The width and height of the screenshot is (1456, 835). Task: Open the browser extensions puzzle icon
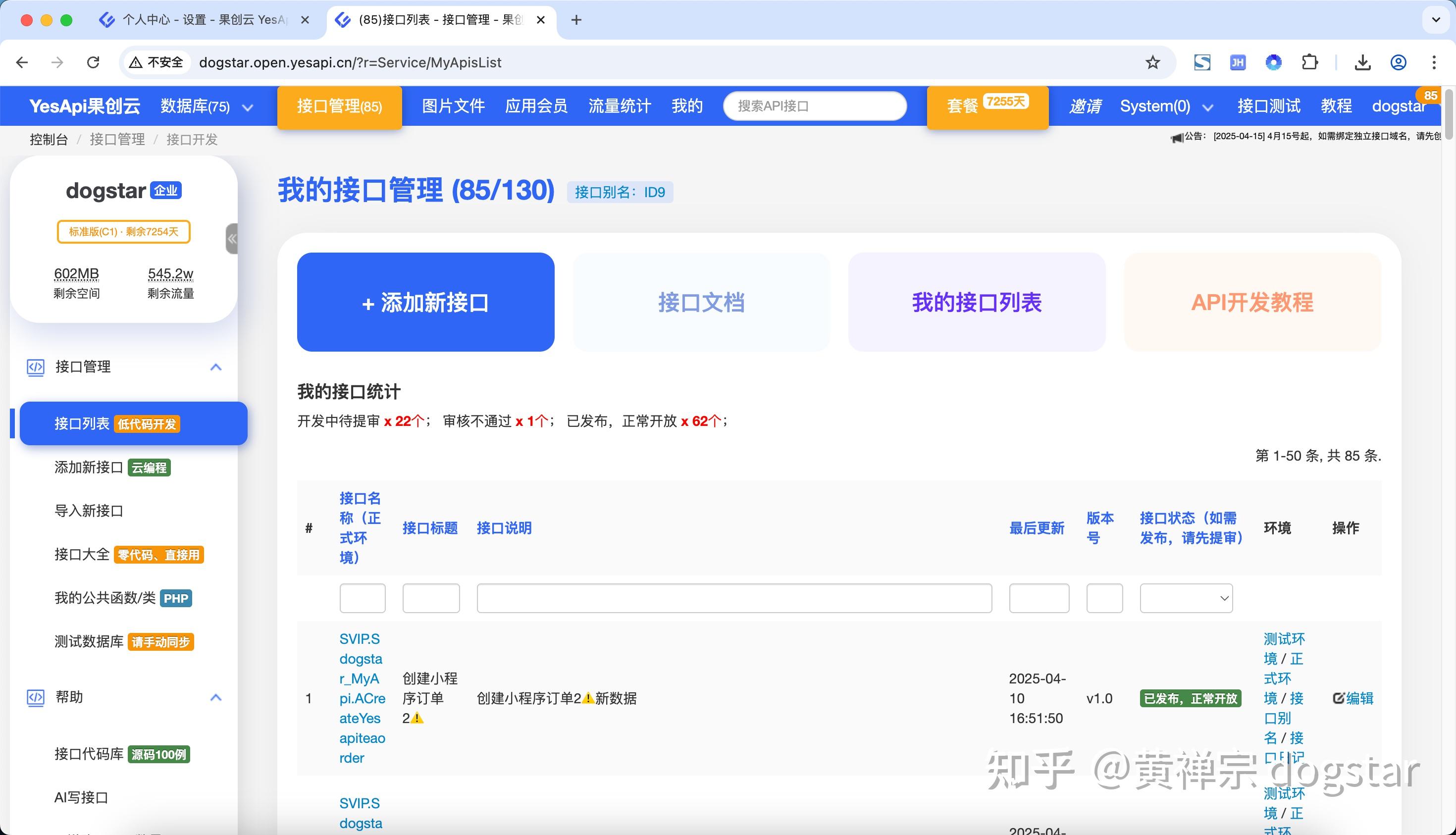(1310, 62)
